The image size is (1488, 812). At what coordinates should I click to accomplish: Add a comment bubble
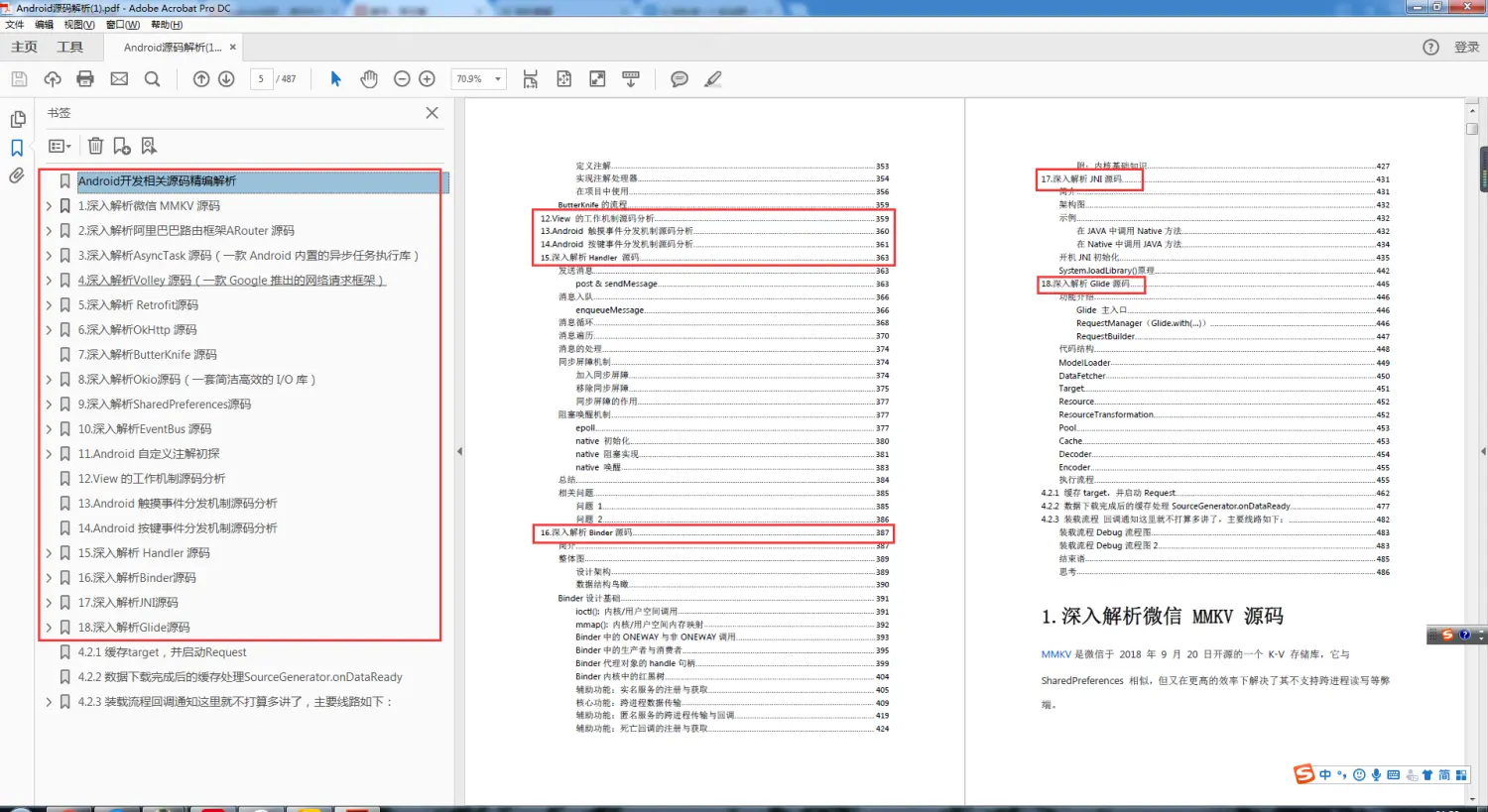tap(680, 78)
